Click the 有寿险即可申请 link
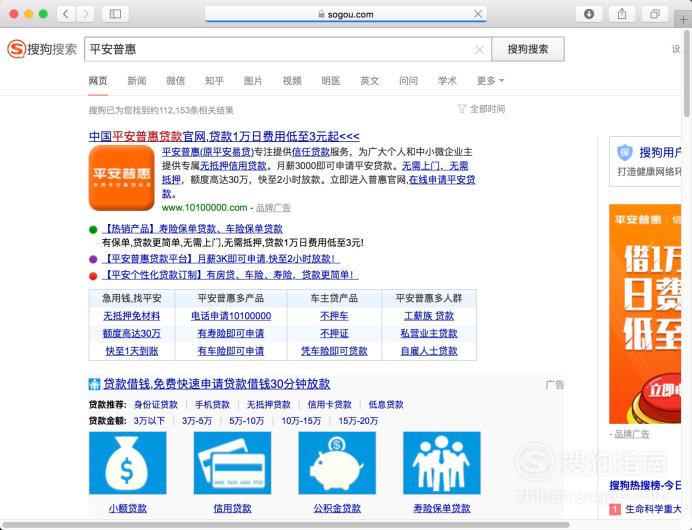Image resolution: width=692 pixels, height=530 pixels. tap(231, 334)
